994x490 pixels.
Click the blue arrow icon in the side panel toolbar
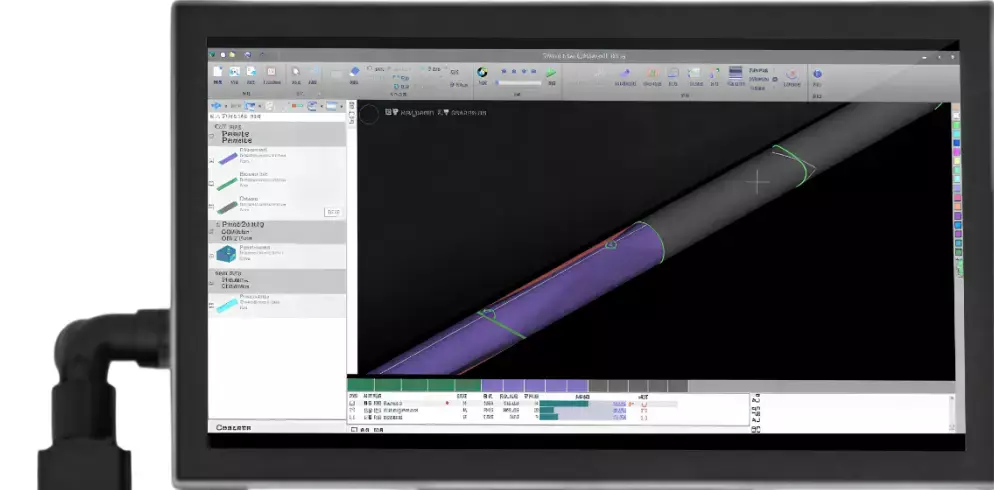(216, 106)
